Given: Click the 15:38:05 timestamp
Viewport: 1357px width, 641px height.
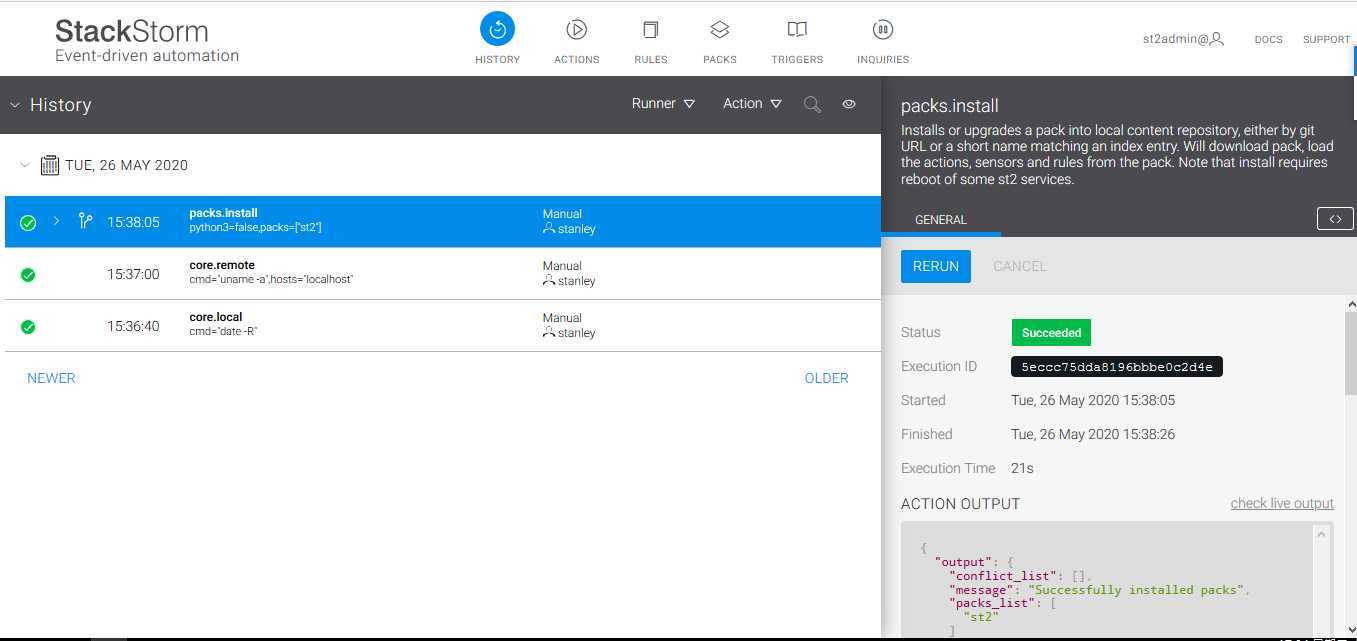Looking at the screenshot, I should (133, 222).
